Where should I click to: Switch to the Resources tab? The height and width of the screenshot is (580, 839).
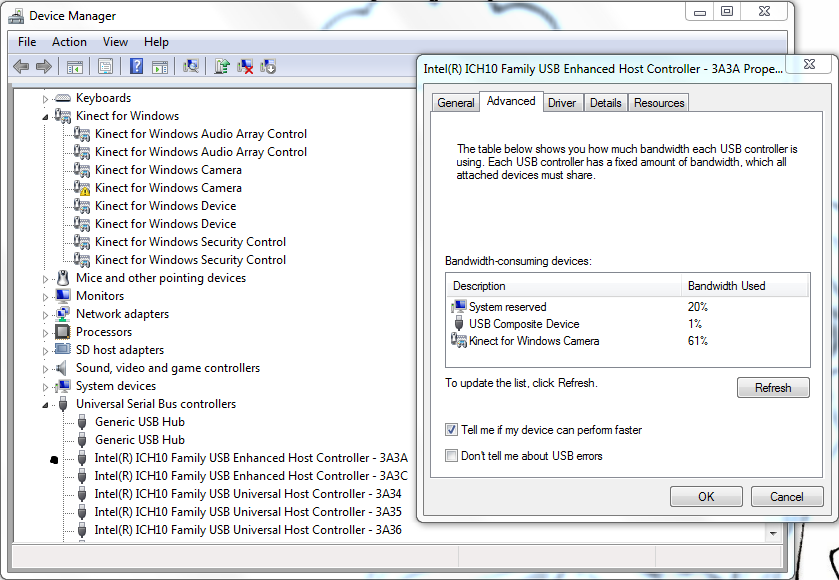pos(659,103)
